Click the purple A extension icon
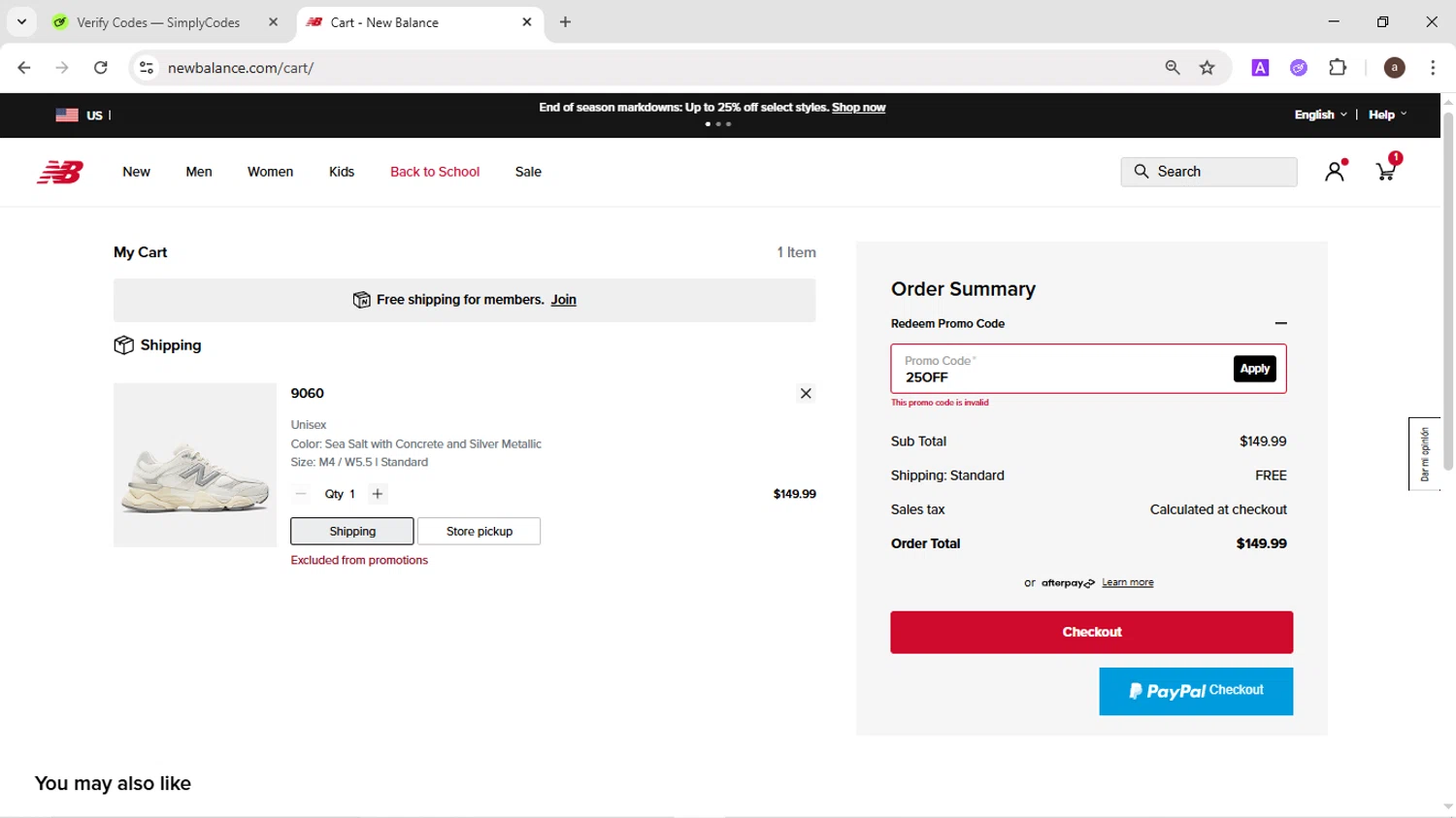The image size is (1456, 818). click(1260, 68)
